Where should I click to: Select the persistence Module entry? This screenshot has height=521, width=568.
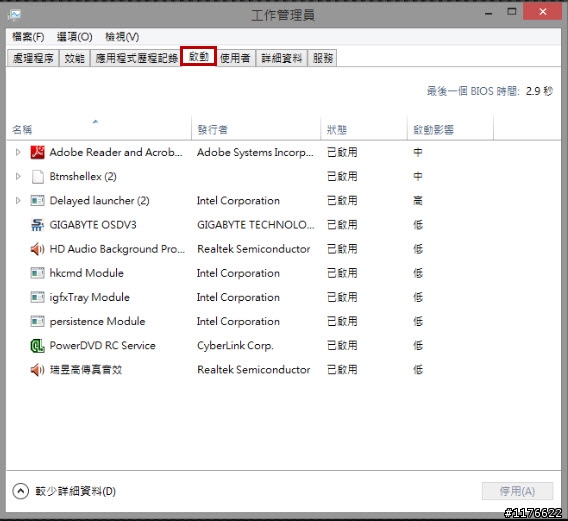[x=97, y=321]
